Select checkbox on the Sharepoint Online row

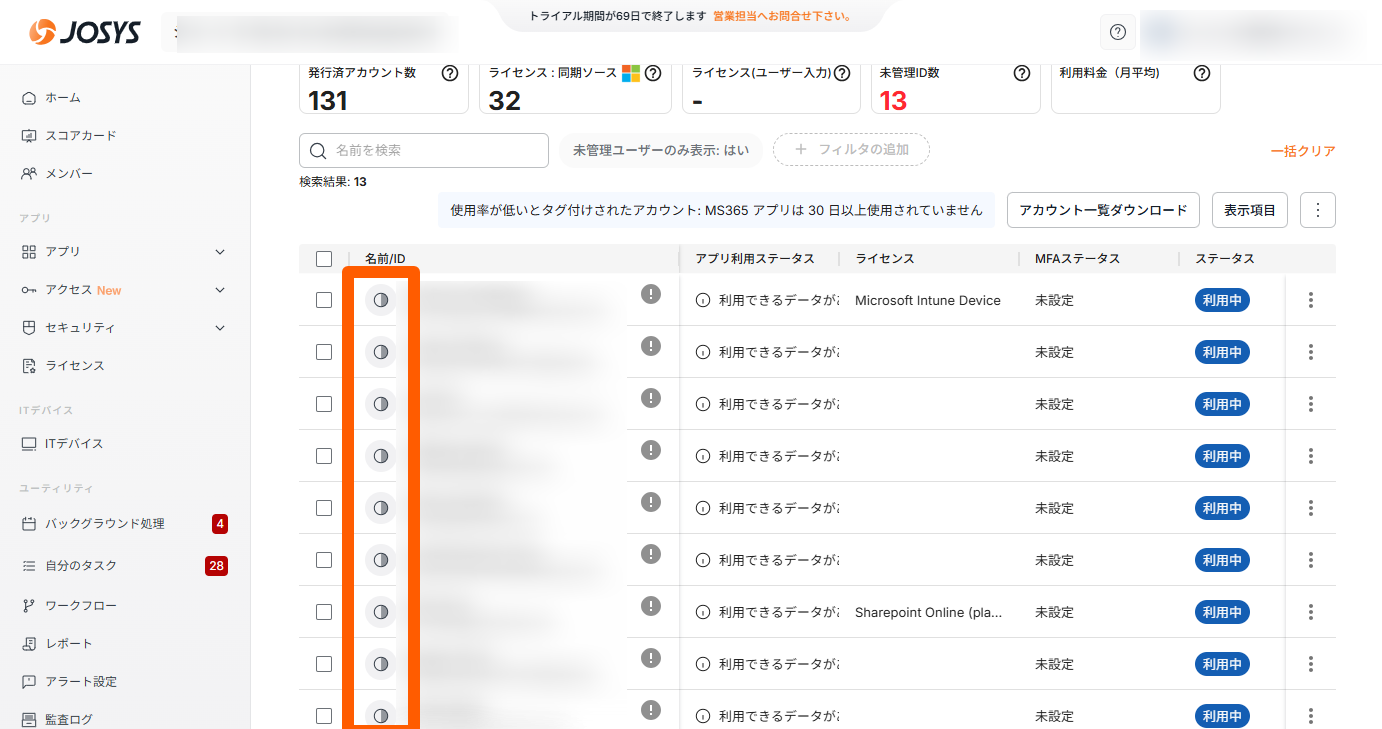[x=324, y=612]
